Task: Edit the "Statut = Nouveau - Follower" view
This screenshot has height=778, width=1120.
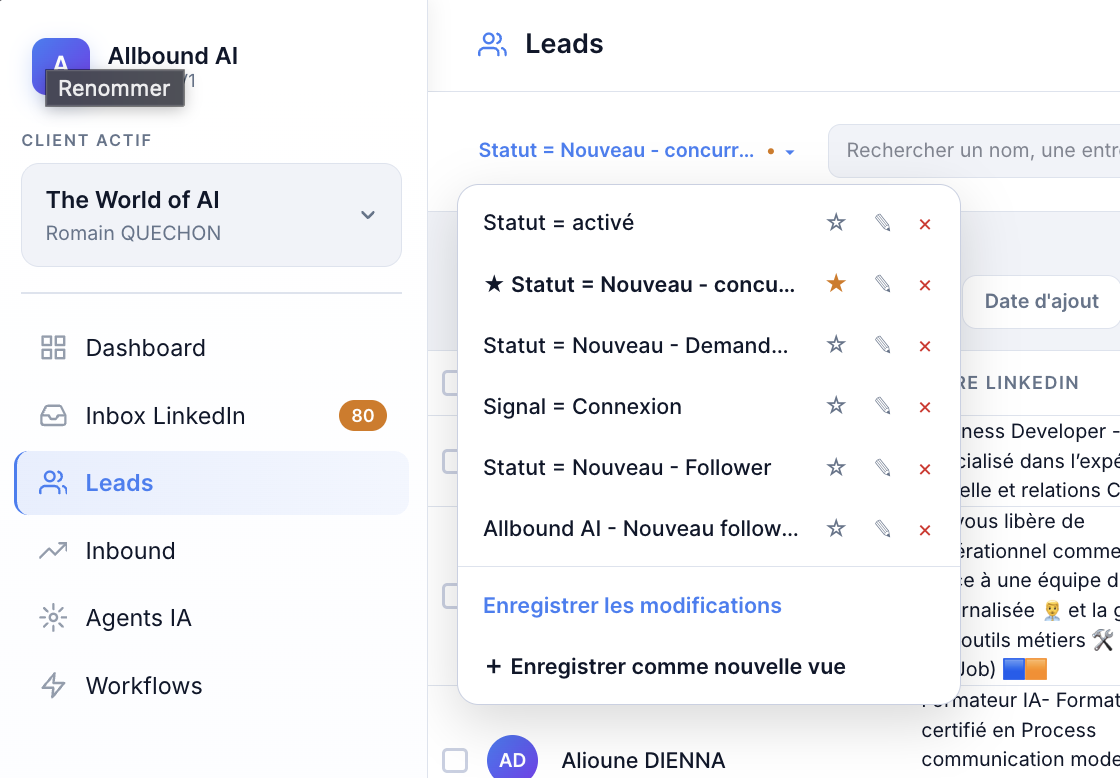Action: pos(882,468)
